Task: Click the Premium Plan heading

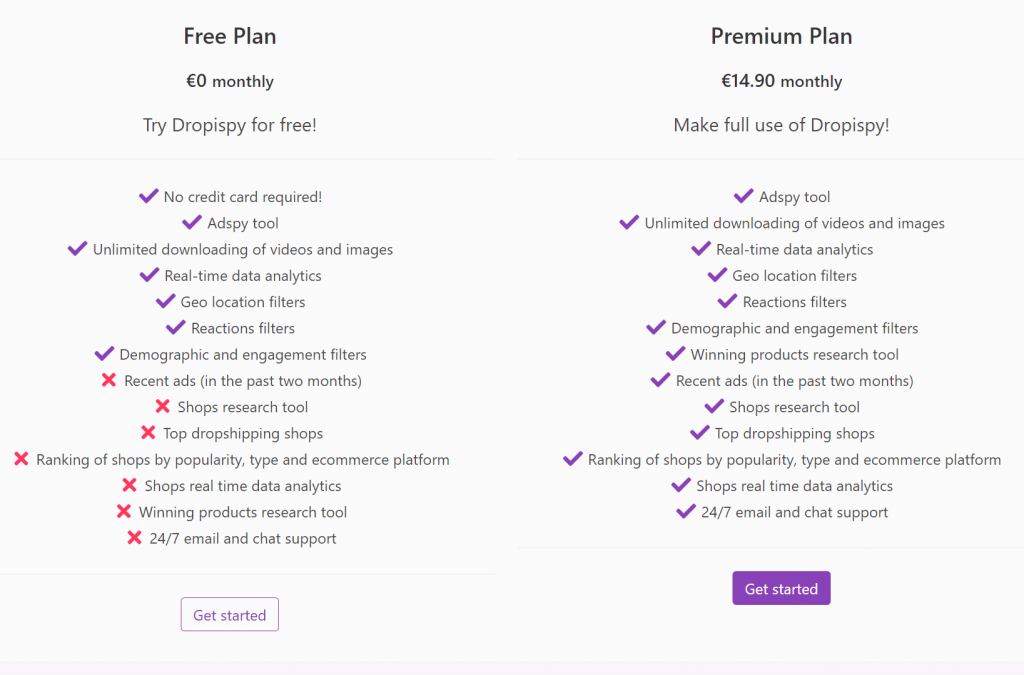Action: point(781,36)
